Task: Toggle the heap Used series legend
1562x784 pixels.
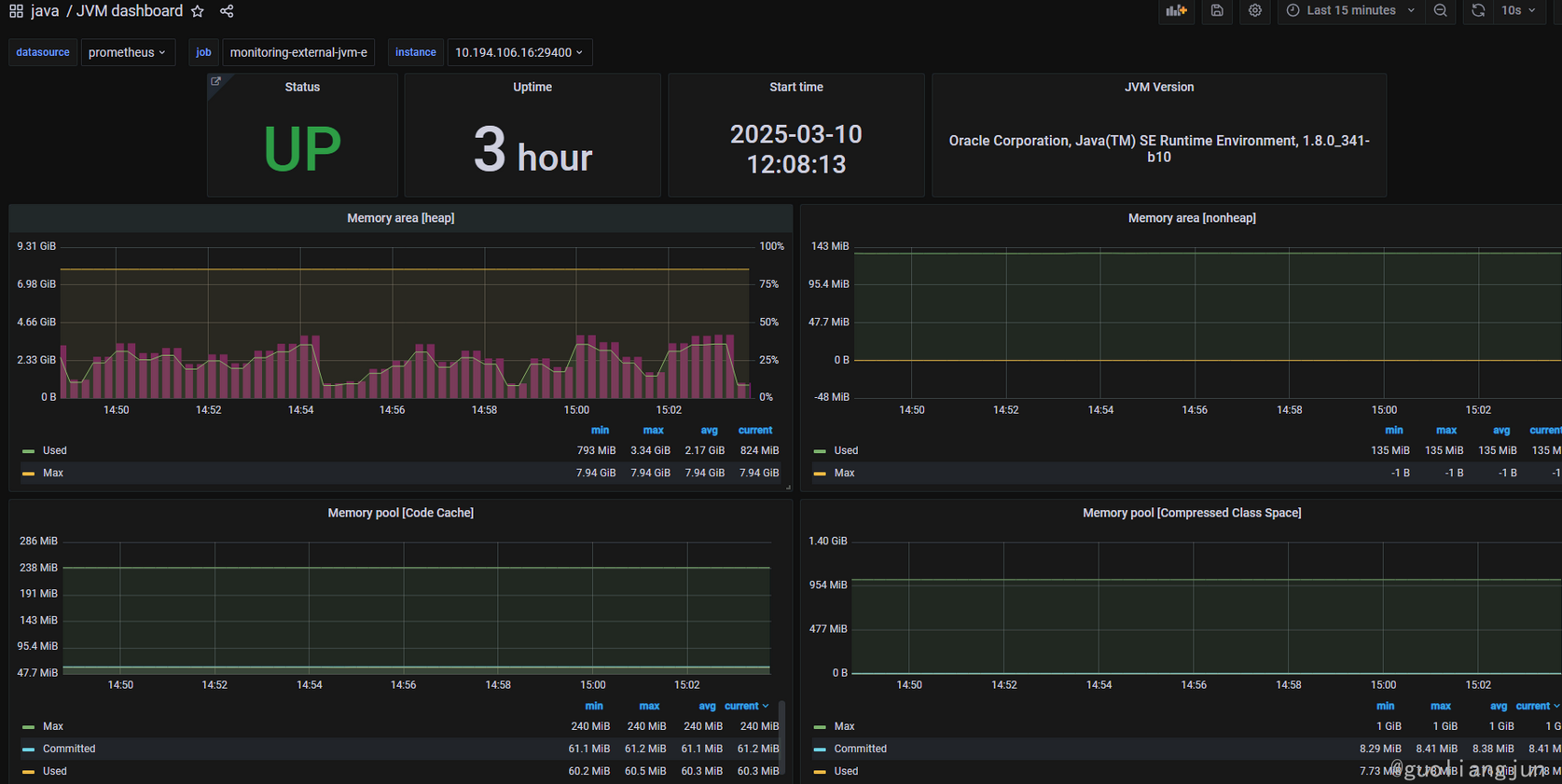Action: [x=55, y=451]
